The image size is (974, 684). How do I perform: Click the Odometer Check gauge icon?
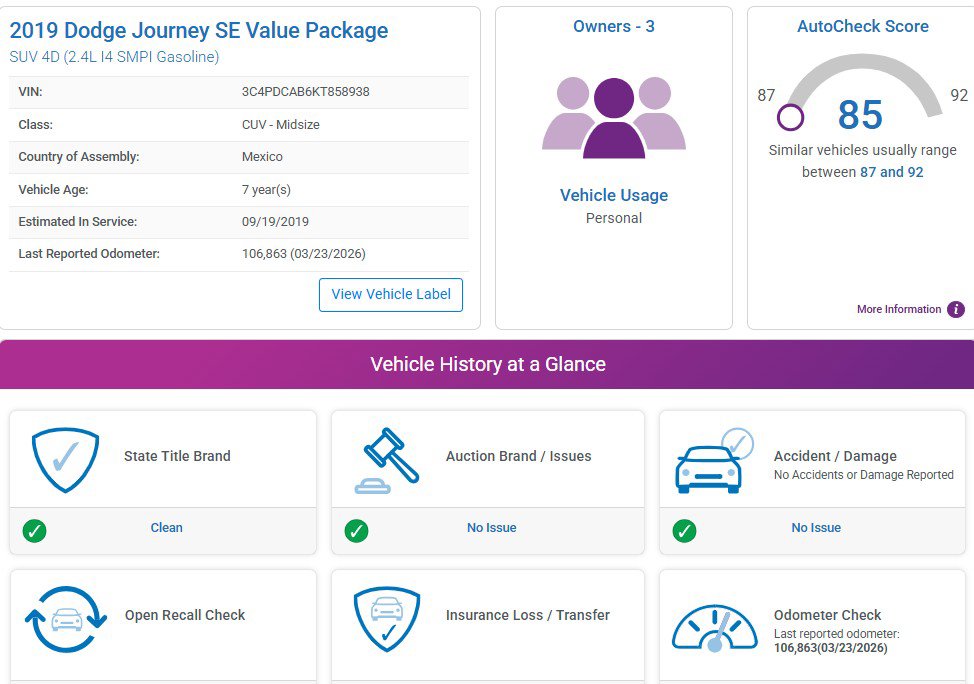[x=715, y=628]
